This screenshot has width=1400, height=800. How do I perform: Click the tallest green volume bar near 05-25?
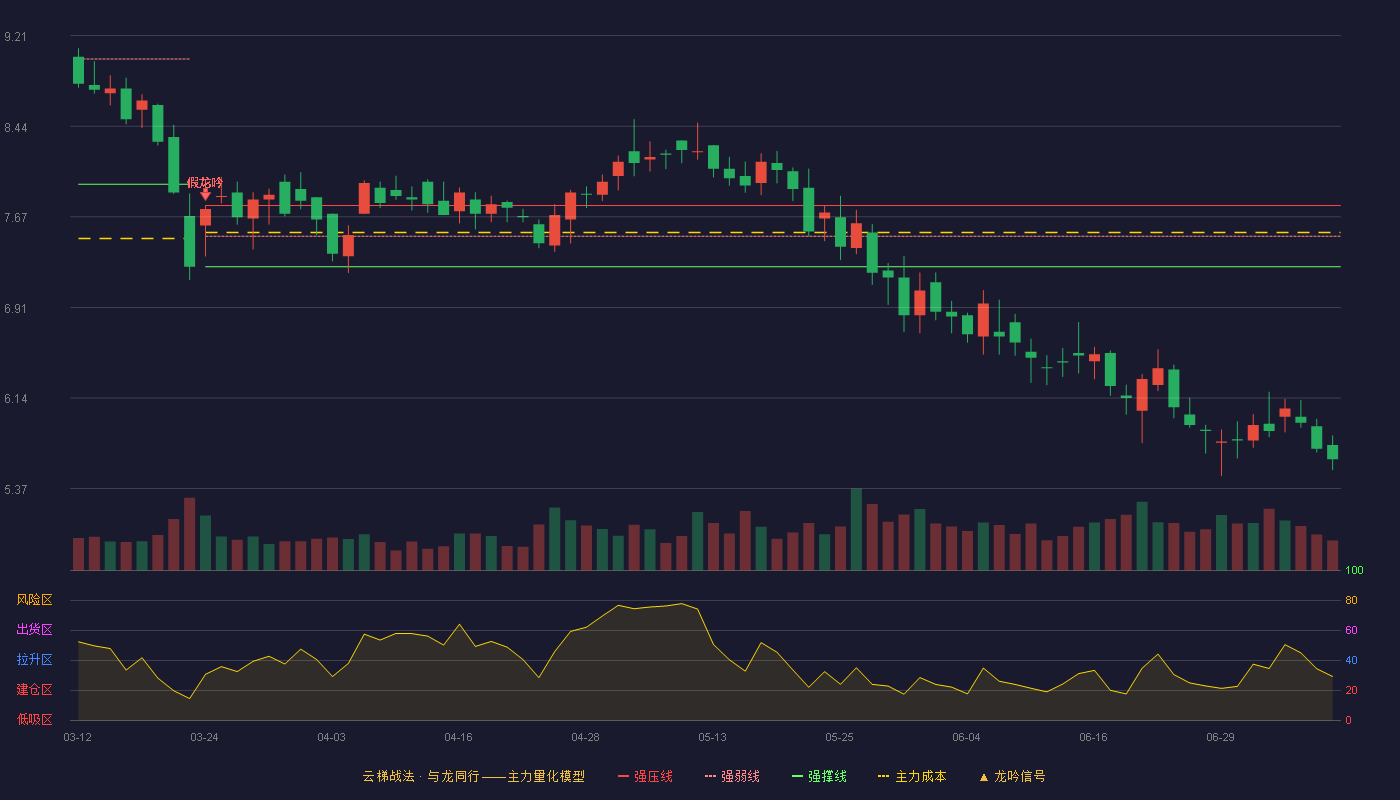(x=856, y=529)
